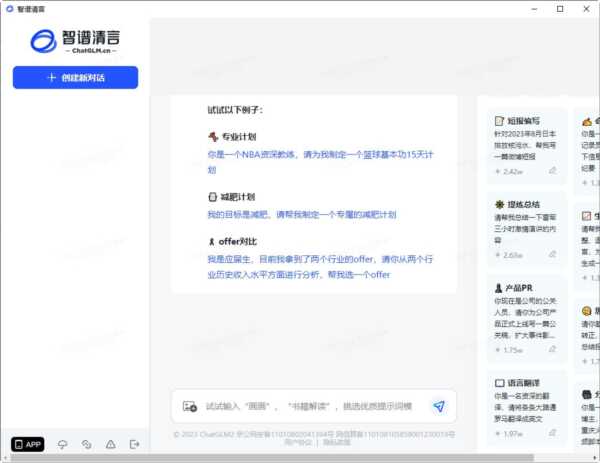Click the logout exit icon in sidebar
This screenshot has width=600, height=463.
click(x=134, y=444)
